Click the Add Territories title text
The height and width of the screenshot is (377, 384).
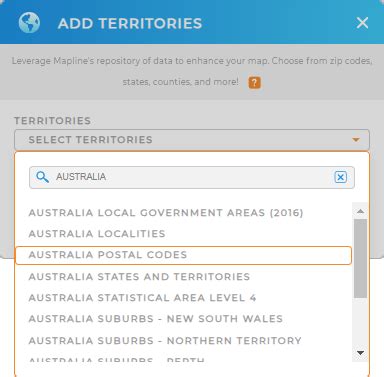coord(130,23)
